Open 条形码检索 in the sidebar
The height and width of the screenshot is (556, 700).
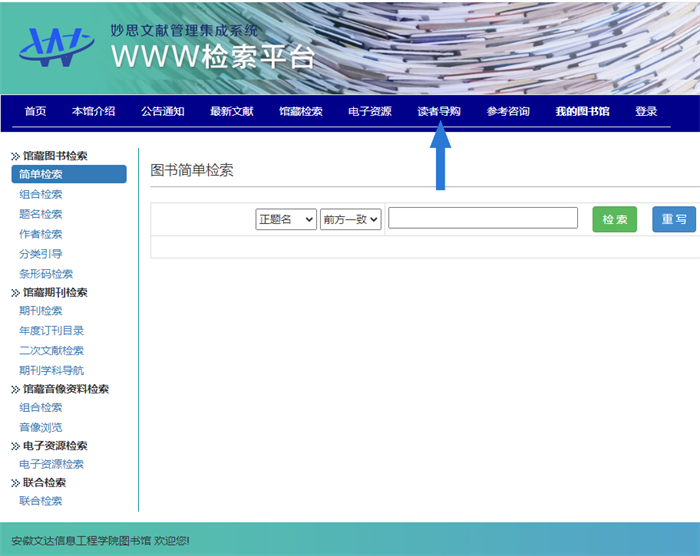coord(46,274)
